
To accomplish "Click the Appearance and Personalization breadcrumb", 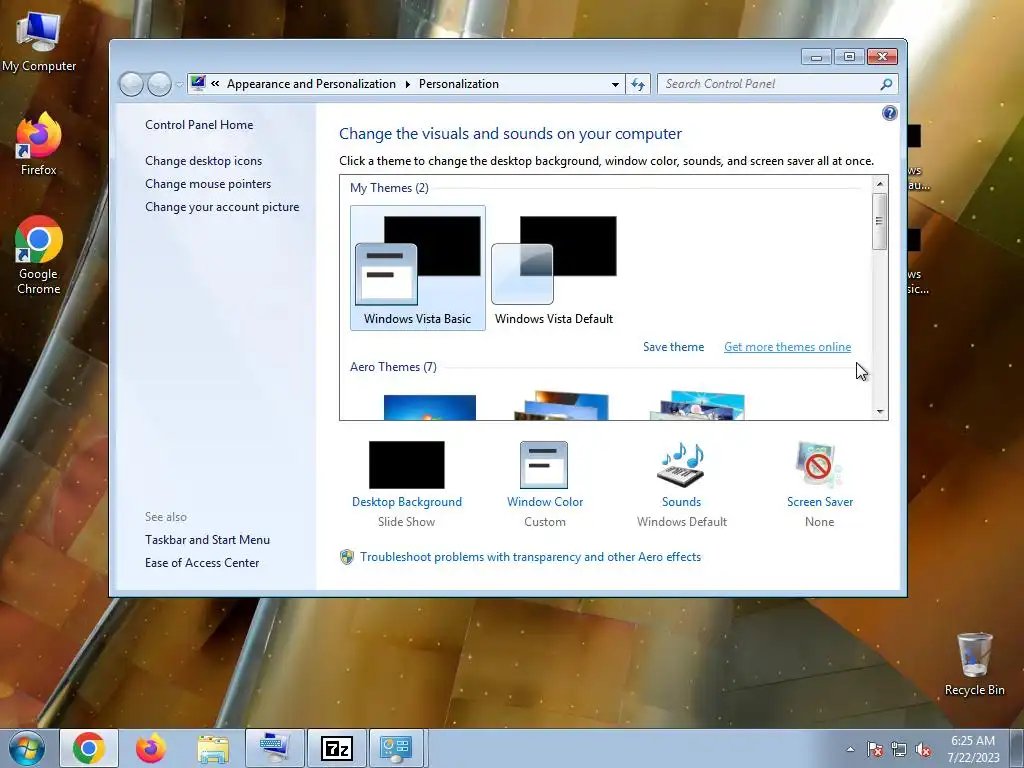I will point(311,84).
